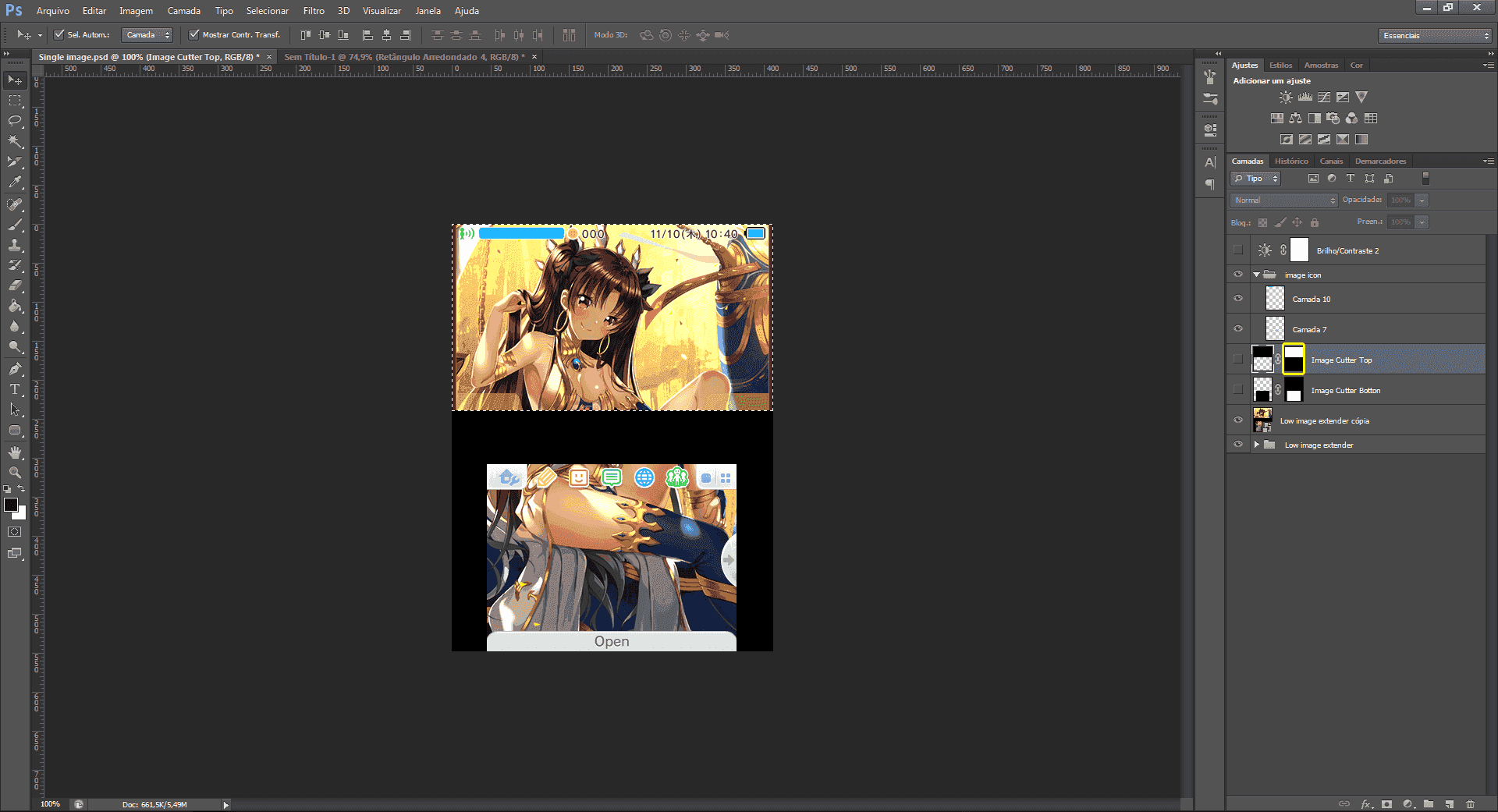Click the background color swatch

point(21,513)
